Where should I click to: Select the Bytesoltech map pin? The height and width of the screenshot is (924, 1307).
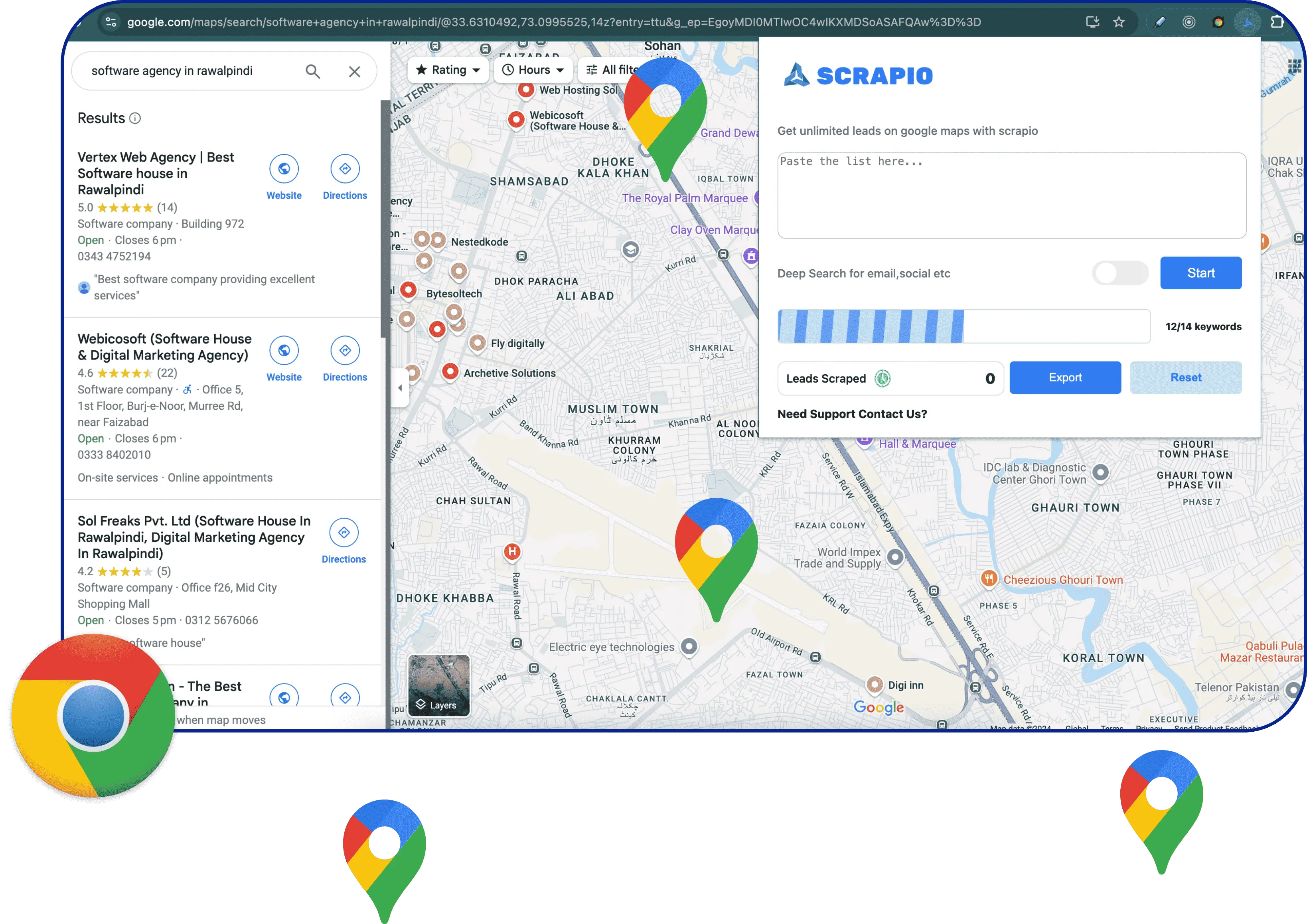click(x=408, y=291)
